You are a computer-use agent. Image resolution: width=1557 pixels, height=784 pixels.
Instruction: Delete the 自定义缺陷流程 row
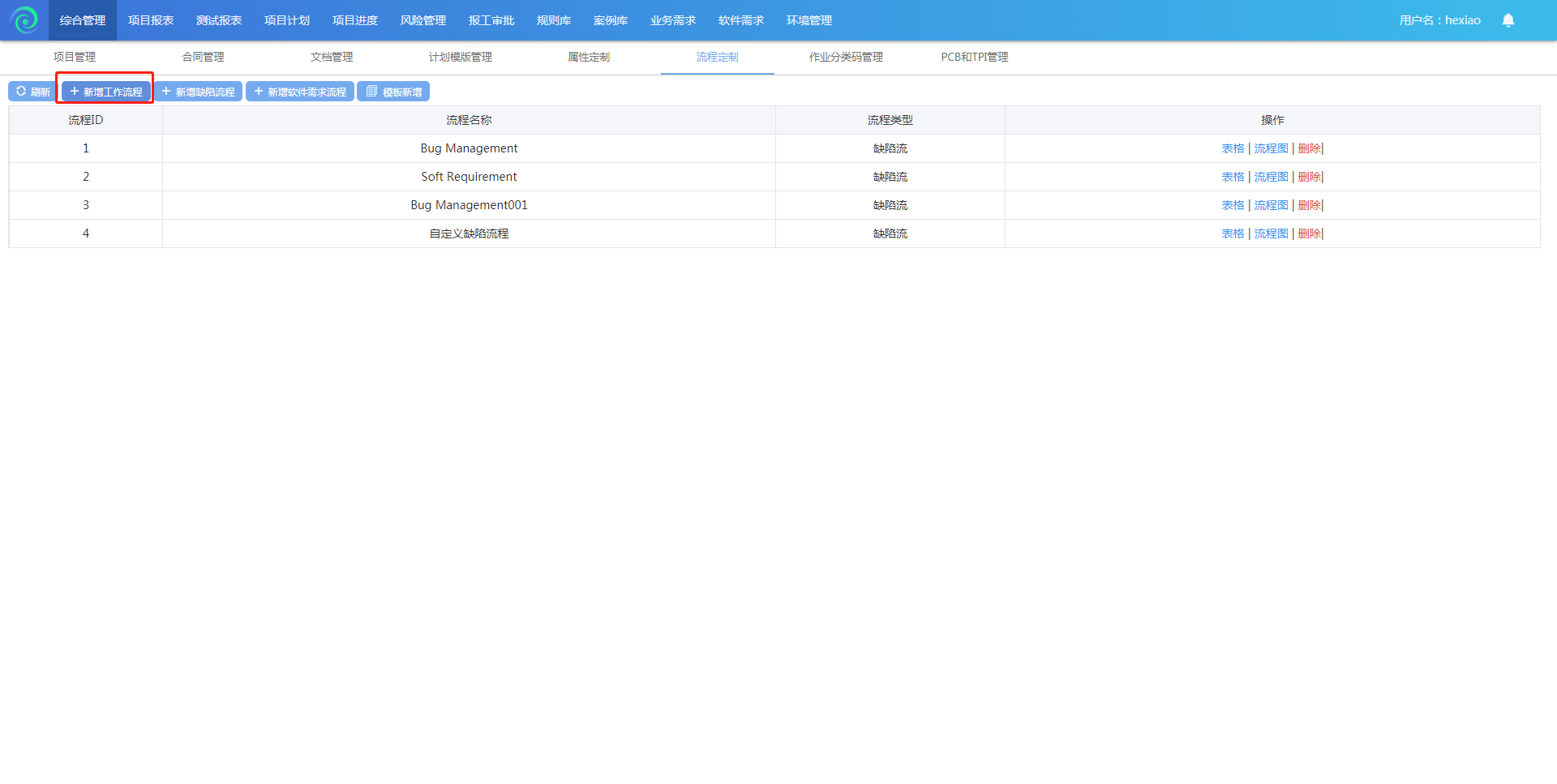click(x=1309, y=233)
